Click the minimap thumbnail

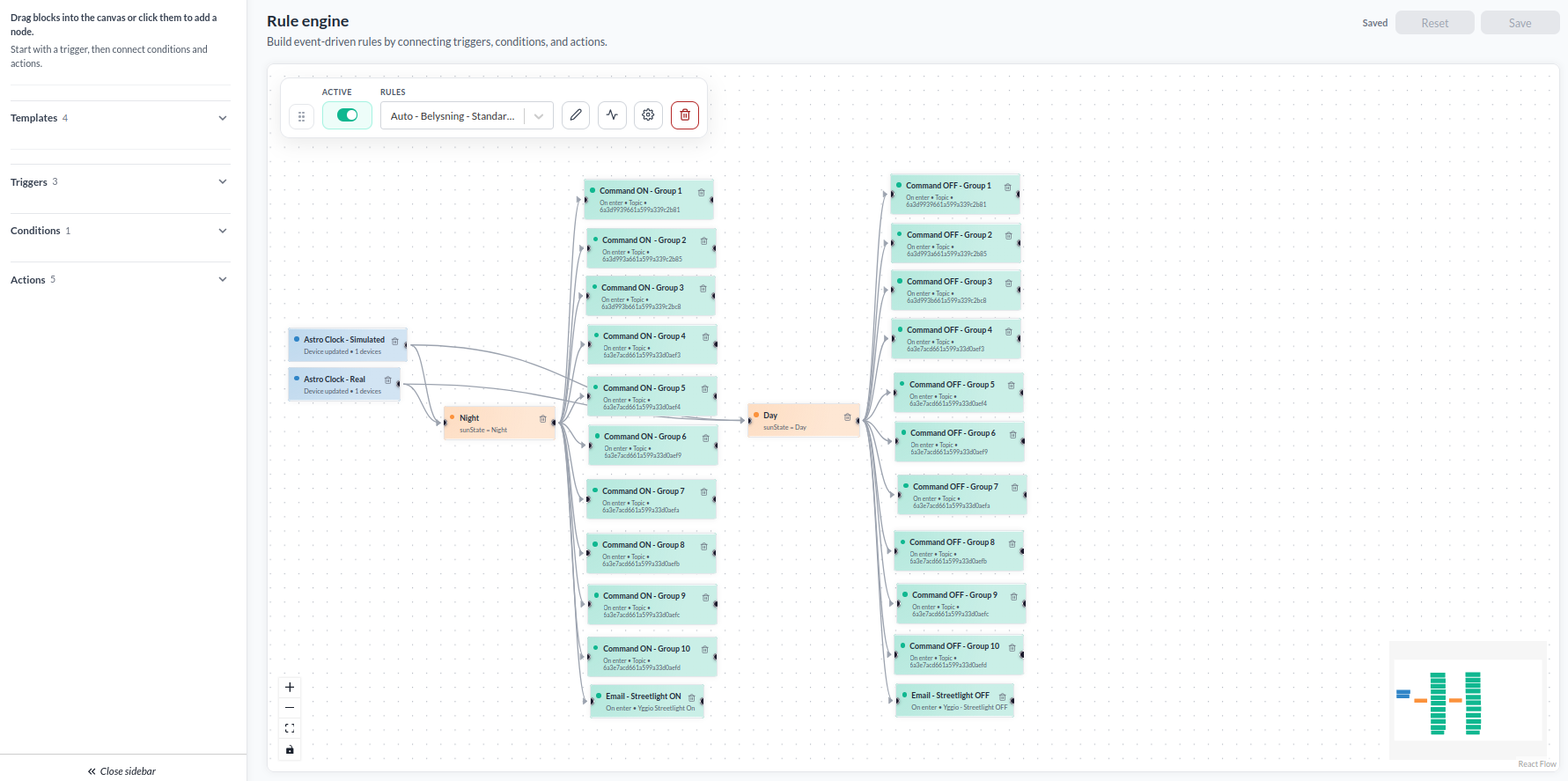pos(1469,700)
